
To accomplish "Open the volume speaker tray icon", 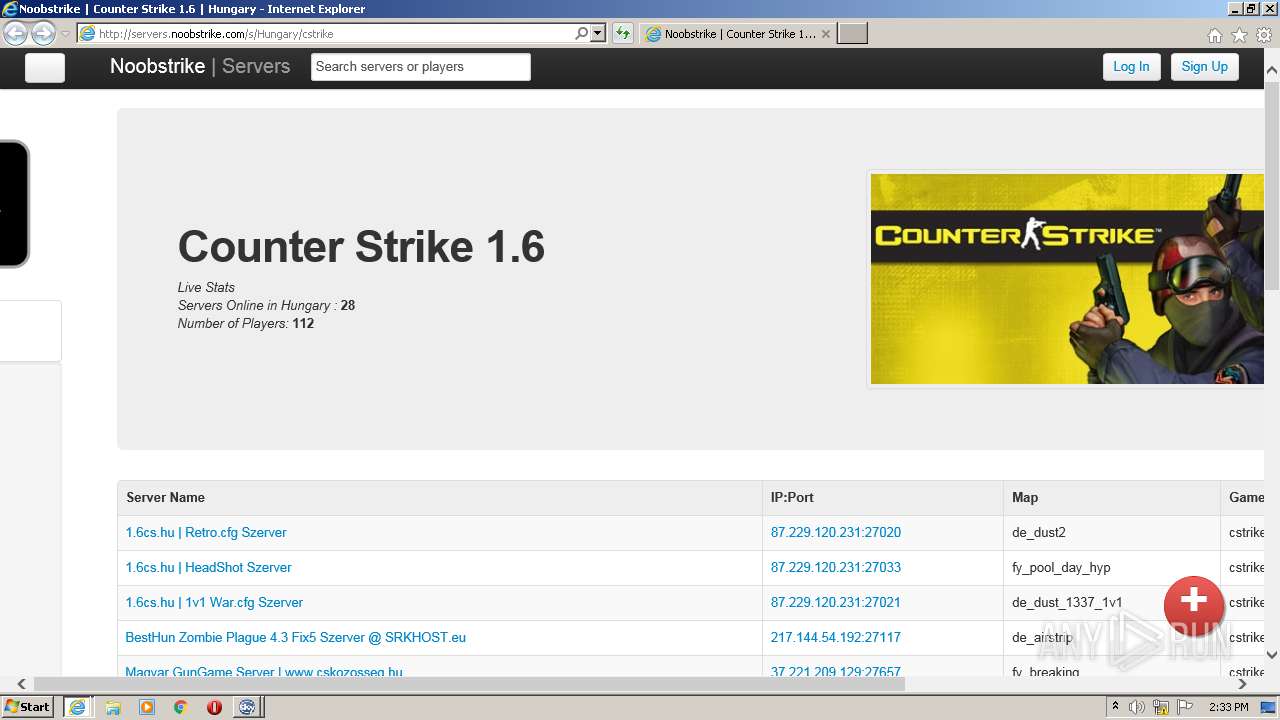I will (1137, 707).
